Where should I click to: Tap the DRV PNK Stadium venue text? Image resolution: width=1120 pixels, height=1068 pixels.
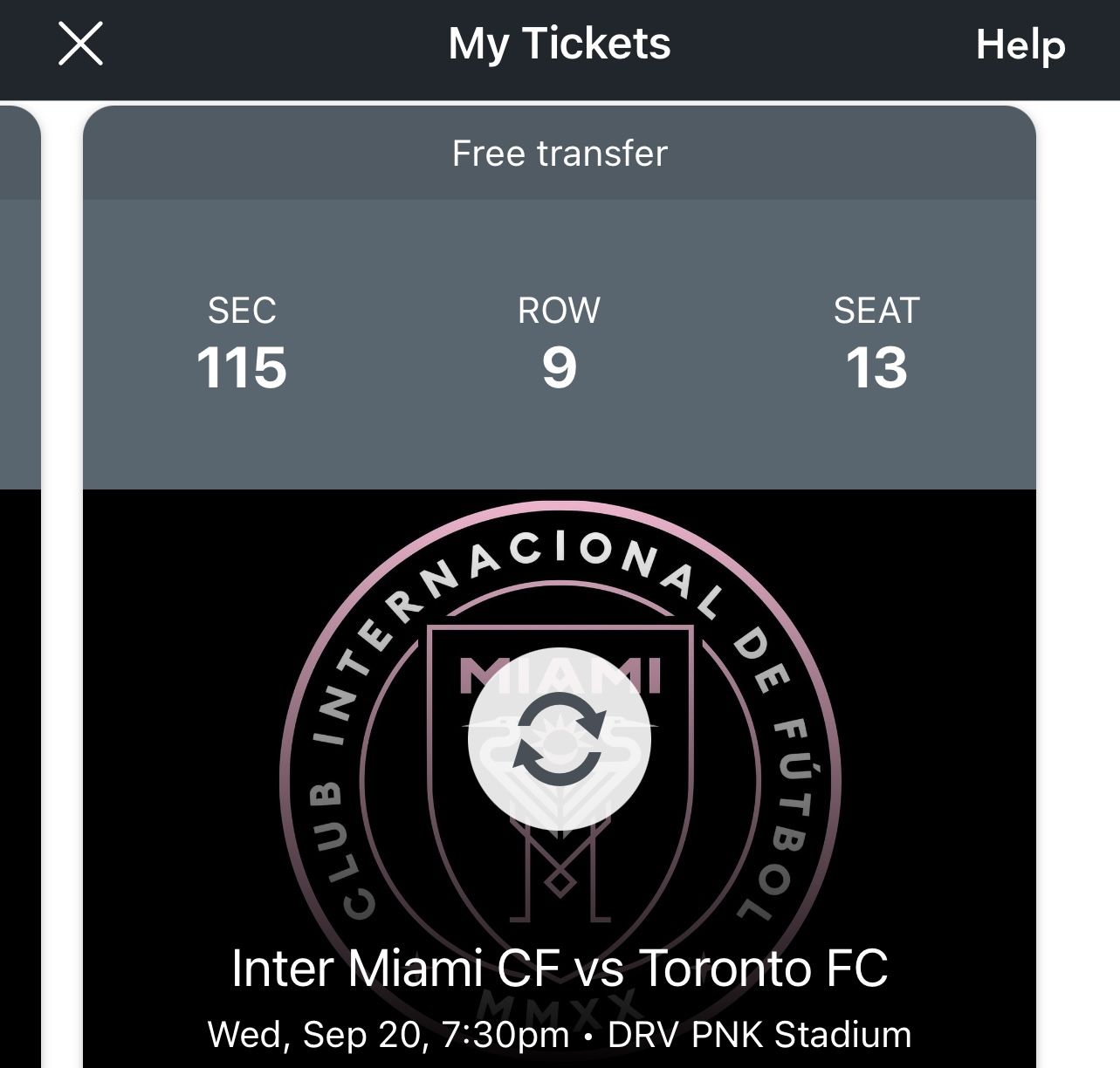(x=759, y=1035)
